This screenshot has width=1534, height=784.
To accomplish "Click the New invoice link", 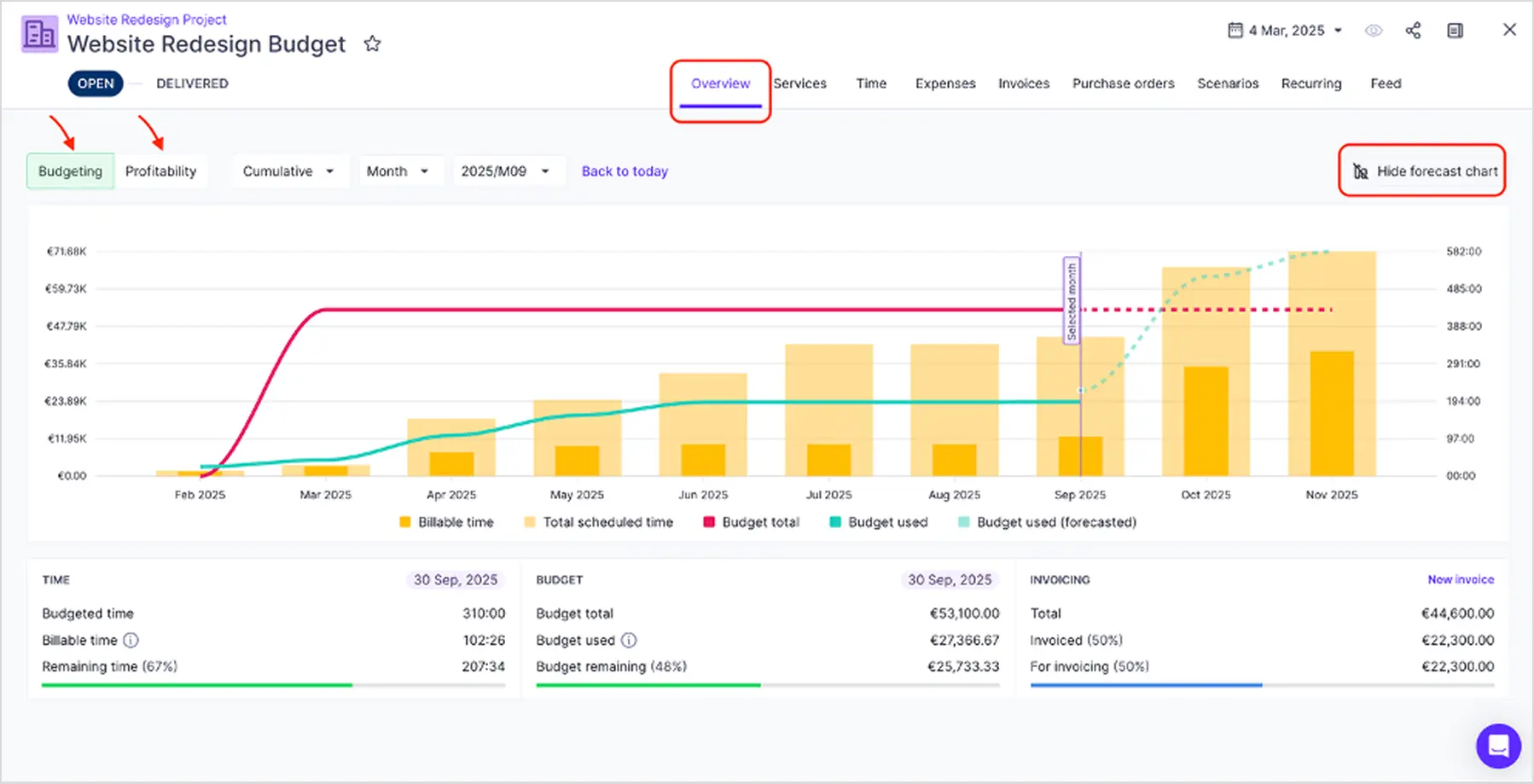I will point(1461,579).
